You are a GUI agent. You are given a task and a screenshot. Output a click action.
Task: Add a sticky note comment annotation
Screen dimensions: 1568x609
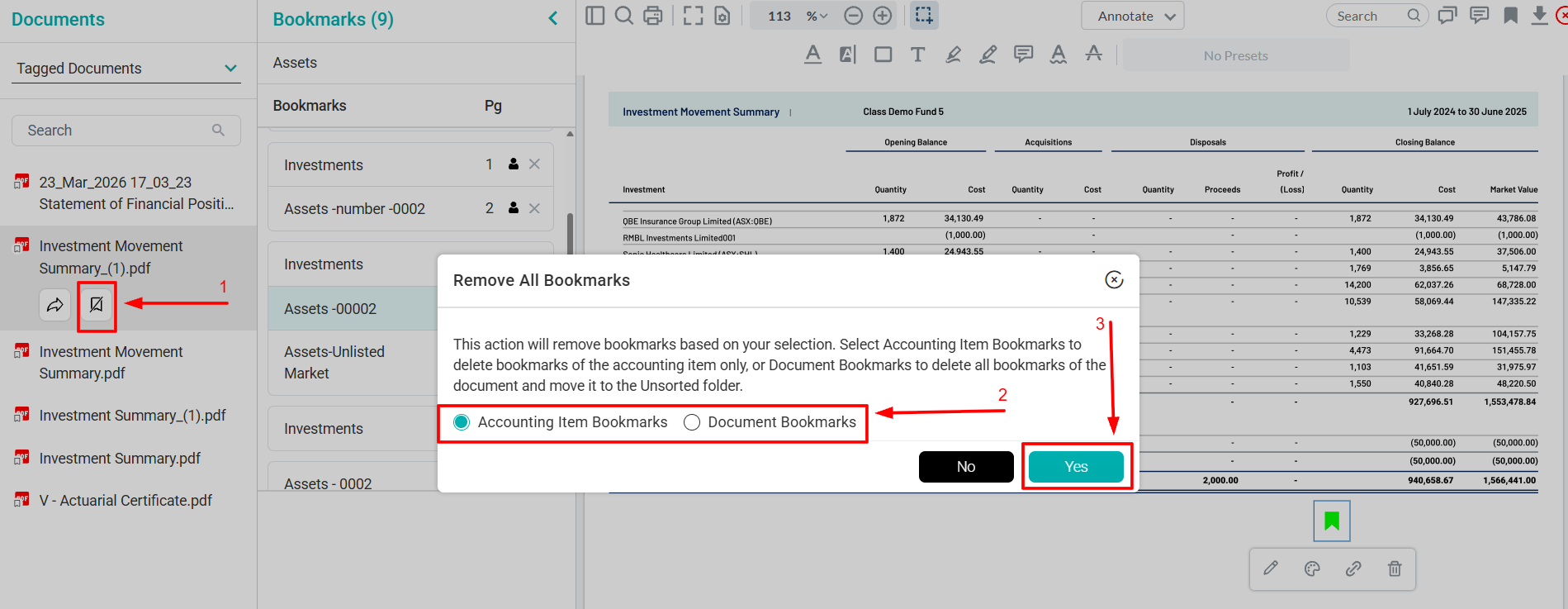click(x=1023, y=55)
